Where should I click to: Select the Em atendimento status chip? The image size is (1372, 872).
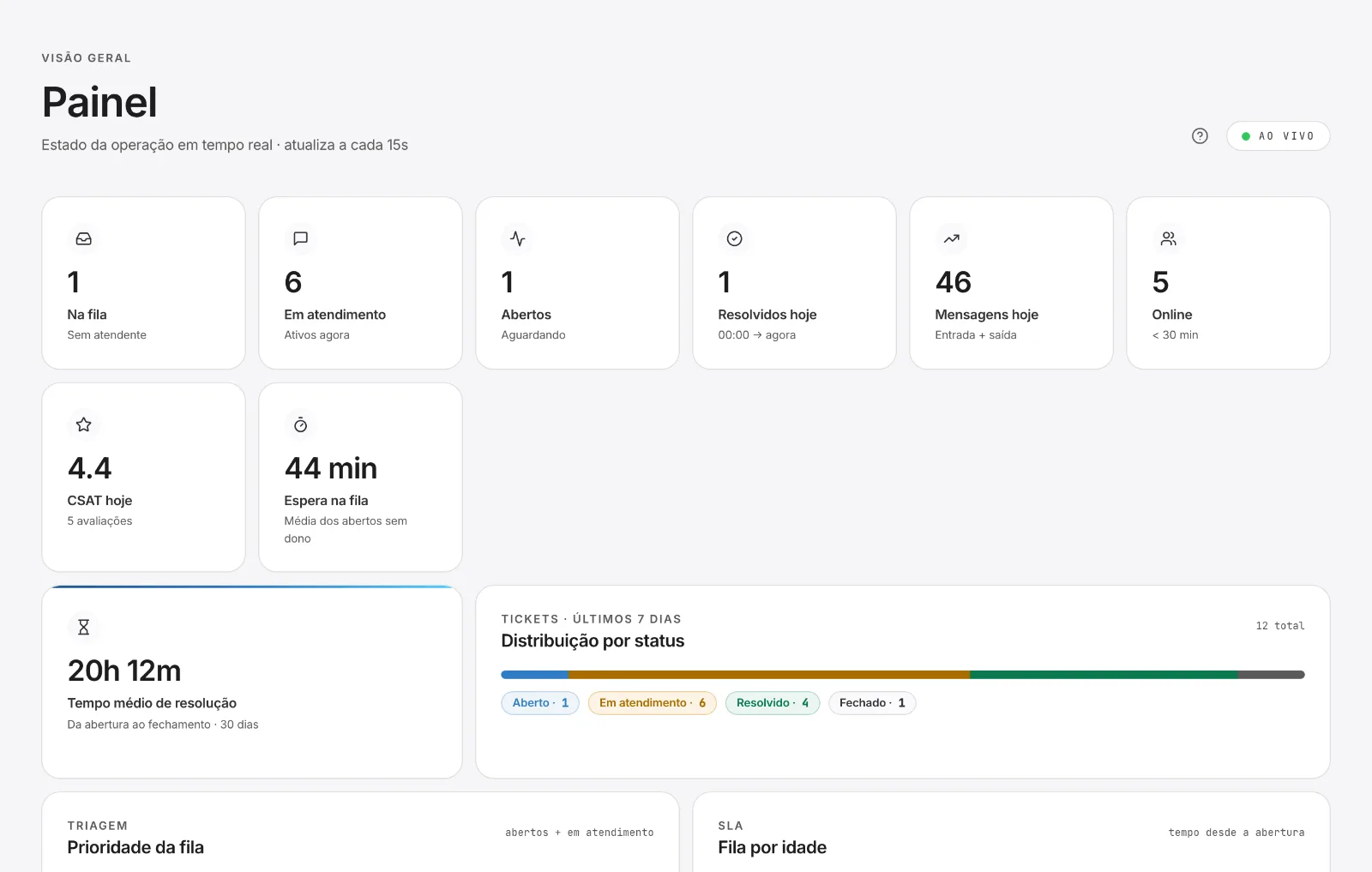coord(652,703)
